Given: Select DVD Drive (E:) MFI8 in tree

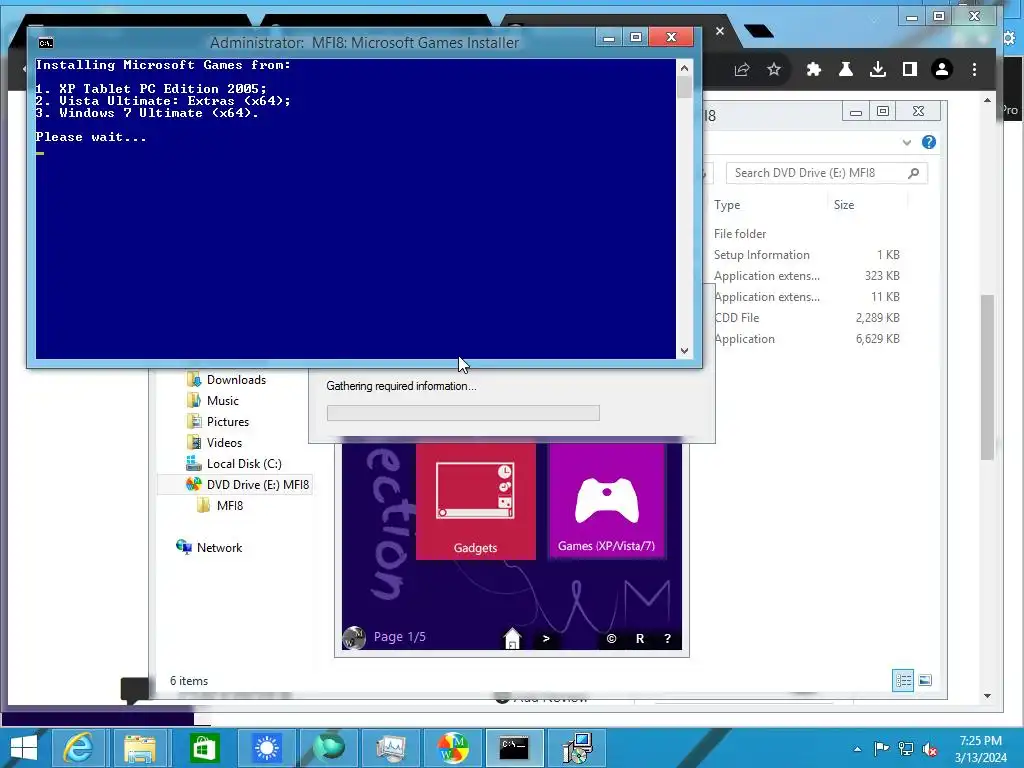Looking at the screenshot, I should [257, 485].
